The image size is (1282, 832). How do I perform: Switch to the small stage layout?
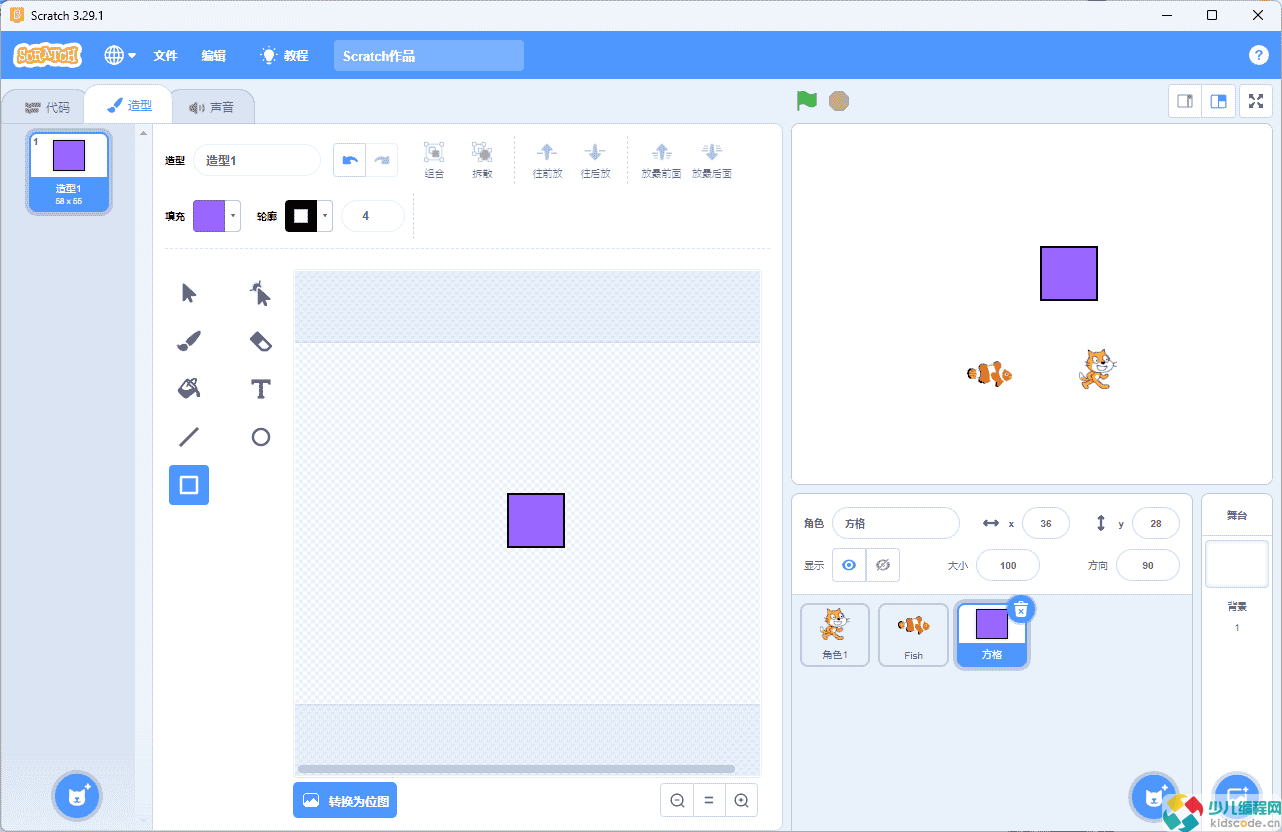pos(1185,101)
